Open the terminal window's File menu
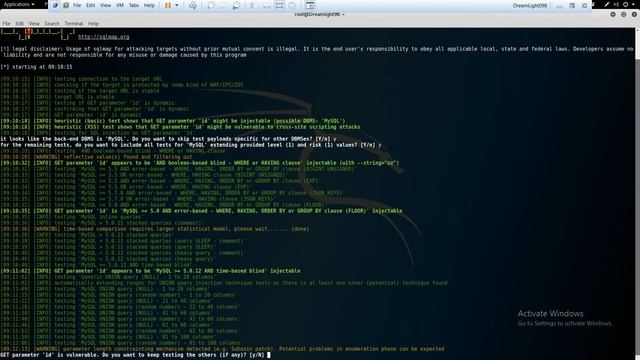The width and height of the screenshot is (640, 360). [6, 24]
